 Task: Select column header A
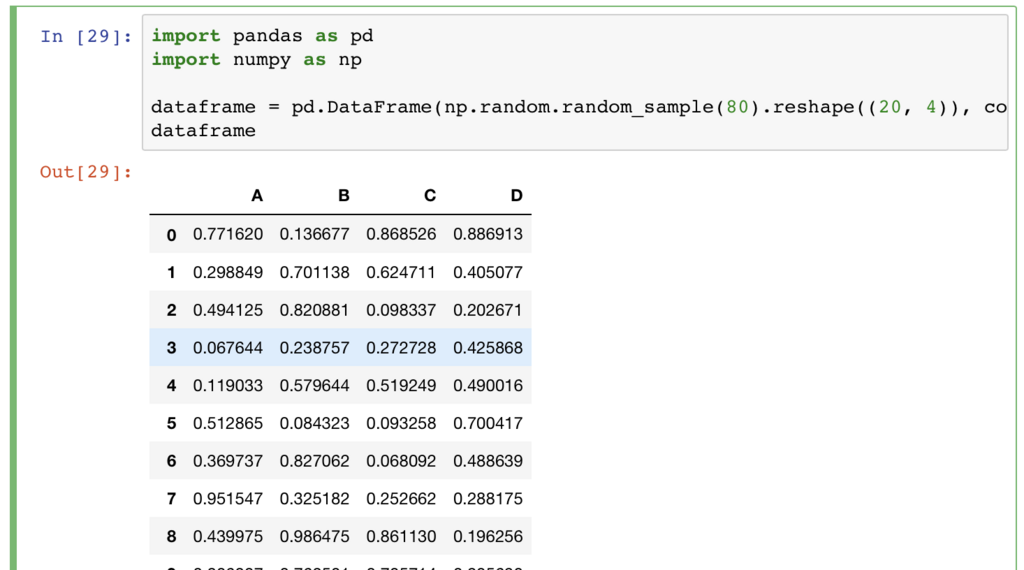(x=257, y=196)
